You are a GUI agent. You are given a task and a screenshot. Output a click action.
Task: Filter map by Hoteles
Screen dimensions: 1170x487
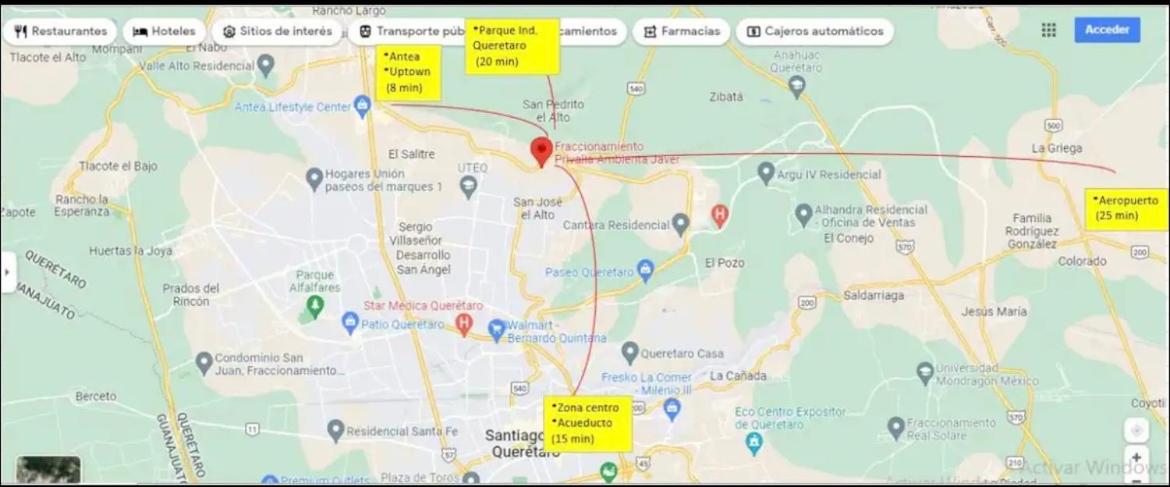click(x=164, y=31)
